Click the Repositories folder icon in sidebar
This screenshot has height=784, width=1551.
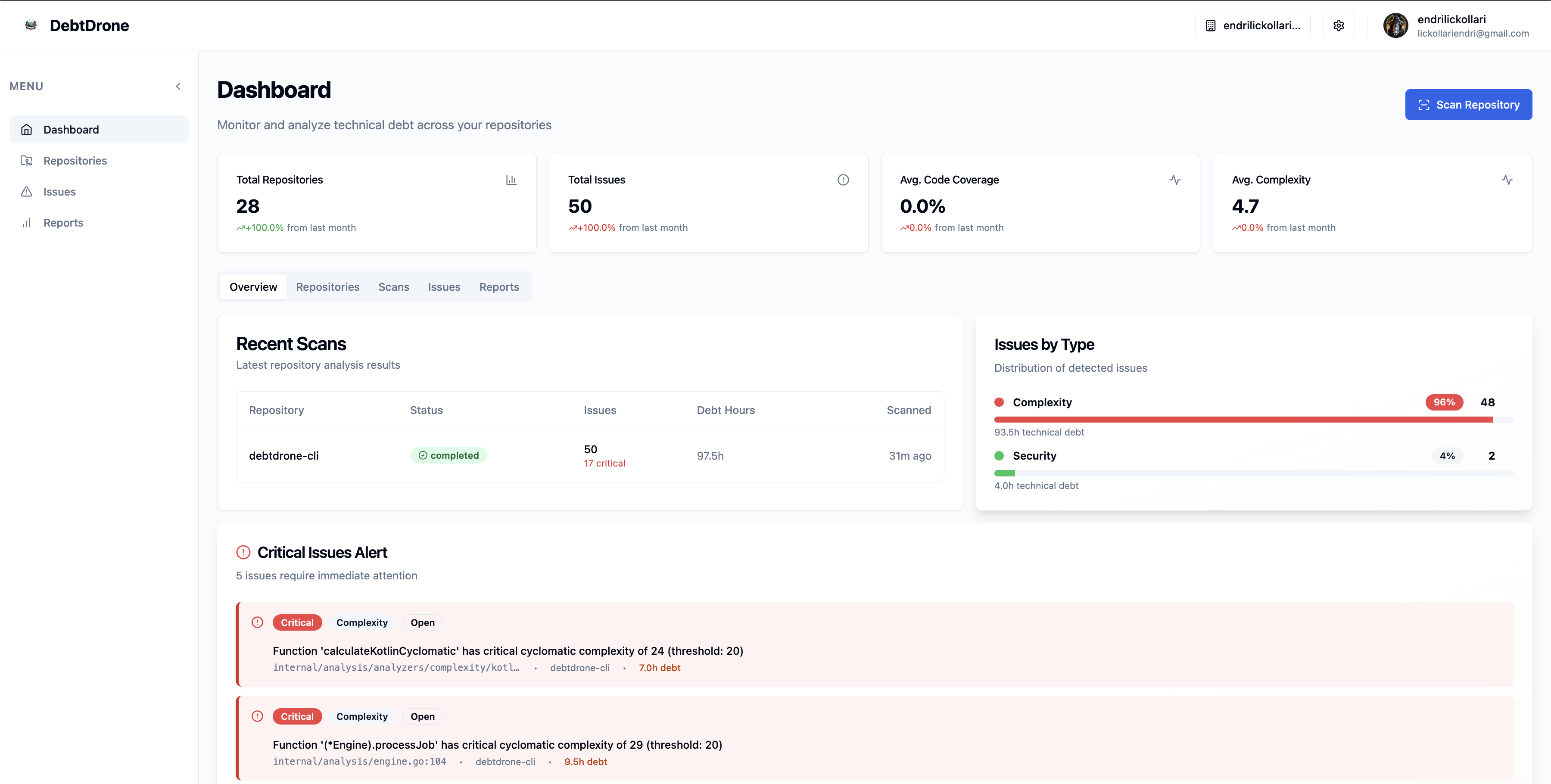click(x=26, y=161)
